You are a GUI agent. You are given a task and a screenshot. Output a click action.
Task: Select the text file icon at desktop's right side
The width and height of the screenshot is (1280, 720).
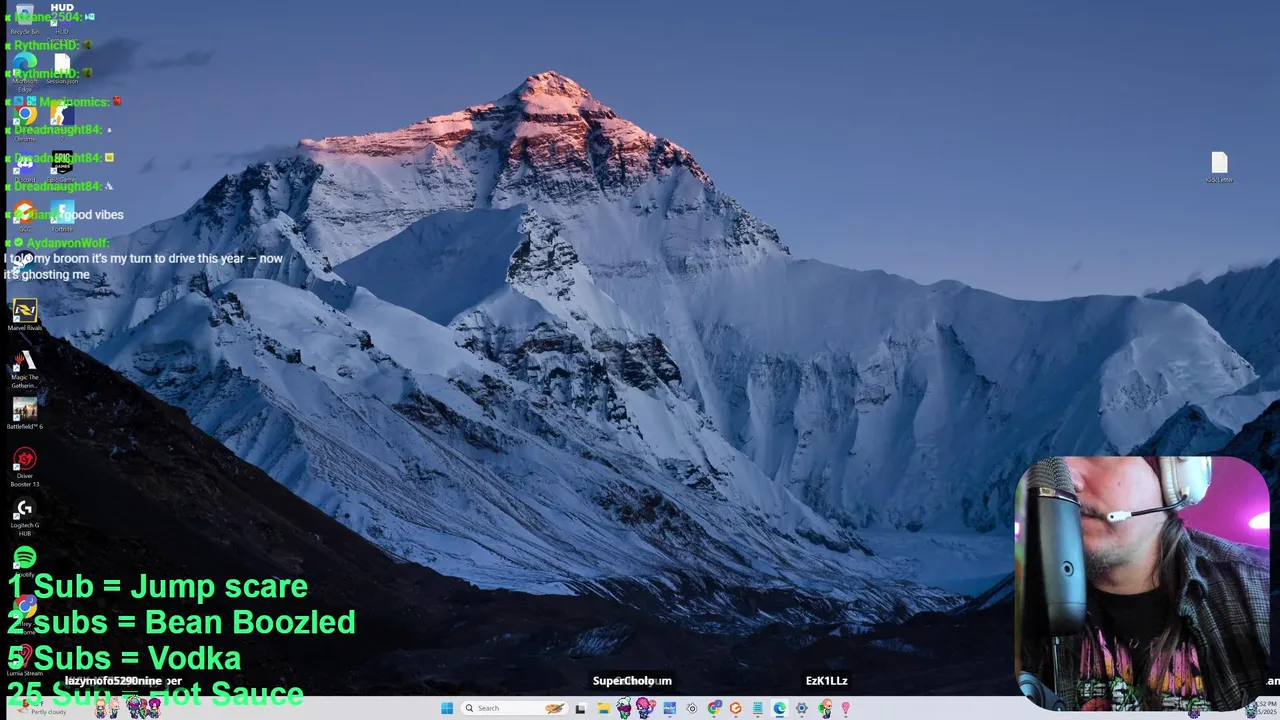click(1219, 167)
